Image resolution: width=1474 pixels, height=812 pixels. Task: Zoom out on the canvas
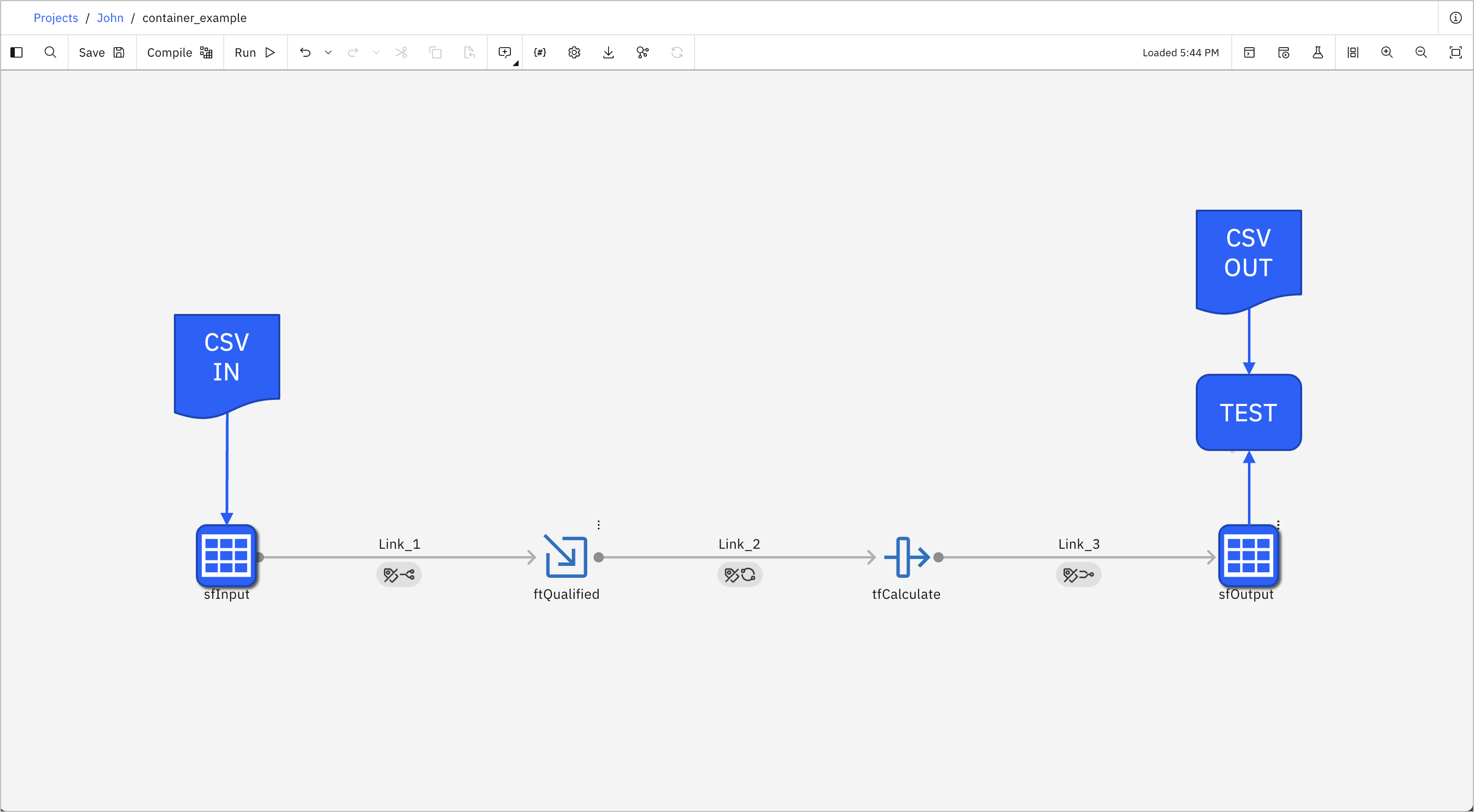tap(1421, 53)
